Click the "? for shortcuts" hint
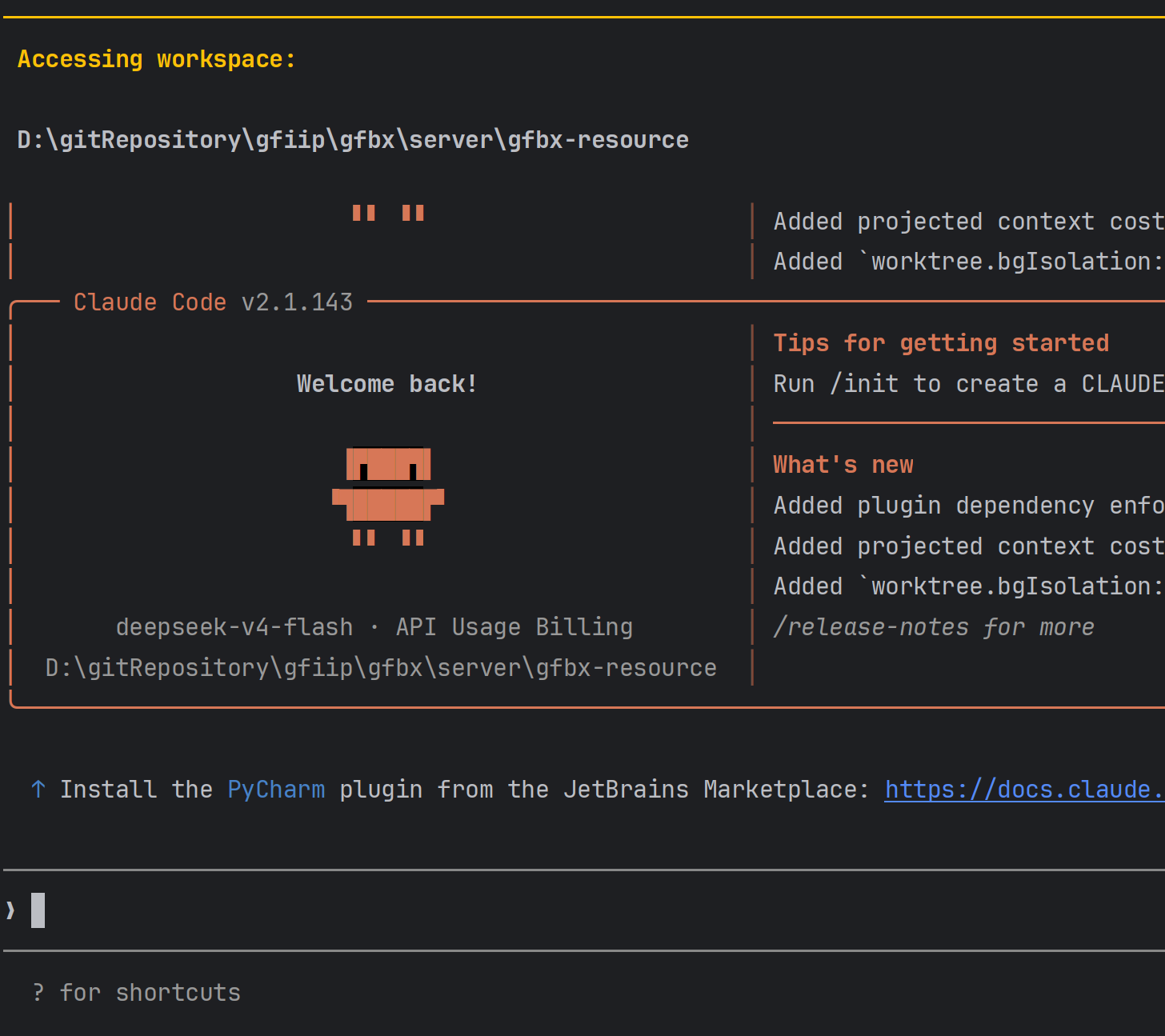 [x=137, y=993]
